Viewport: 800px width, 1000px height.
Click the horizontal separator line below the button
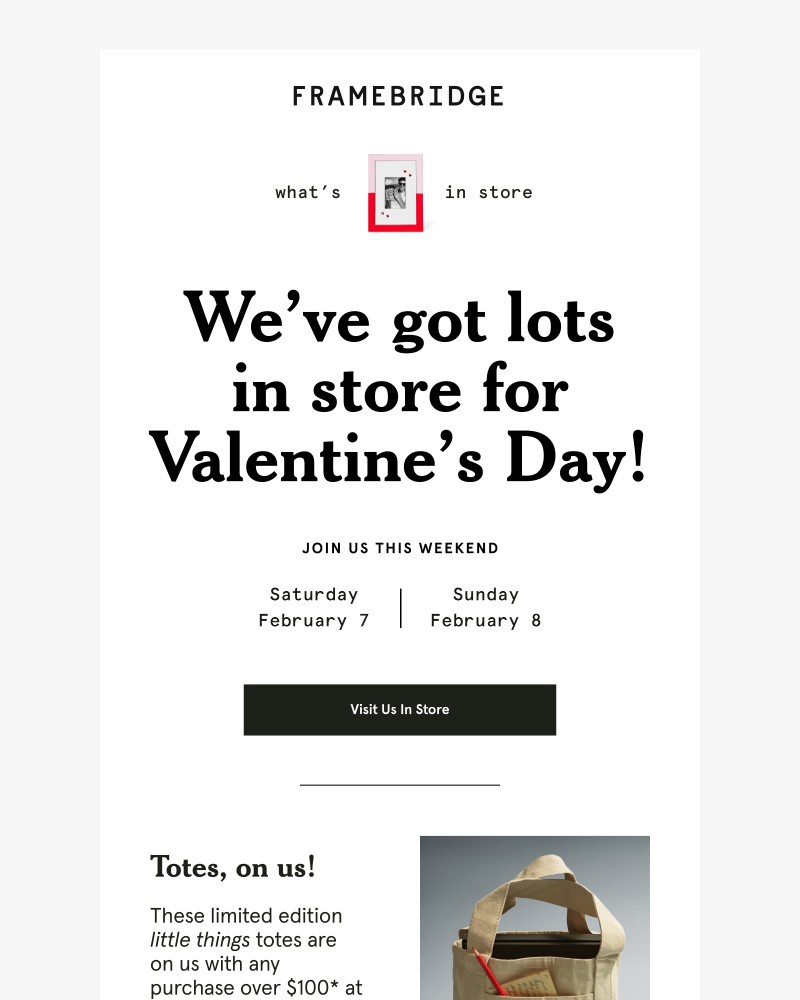[399, 785]
